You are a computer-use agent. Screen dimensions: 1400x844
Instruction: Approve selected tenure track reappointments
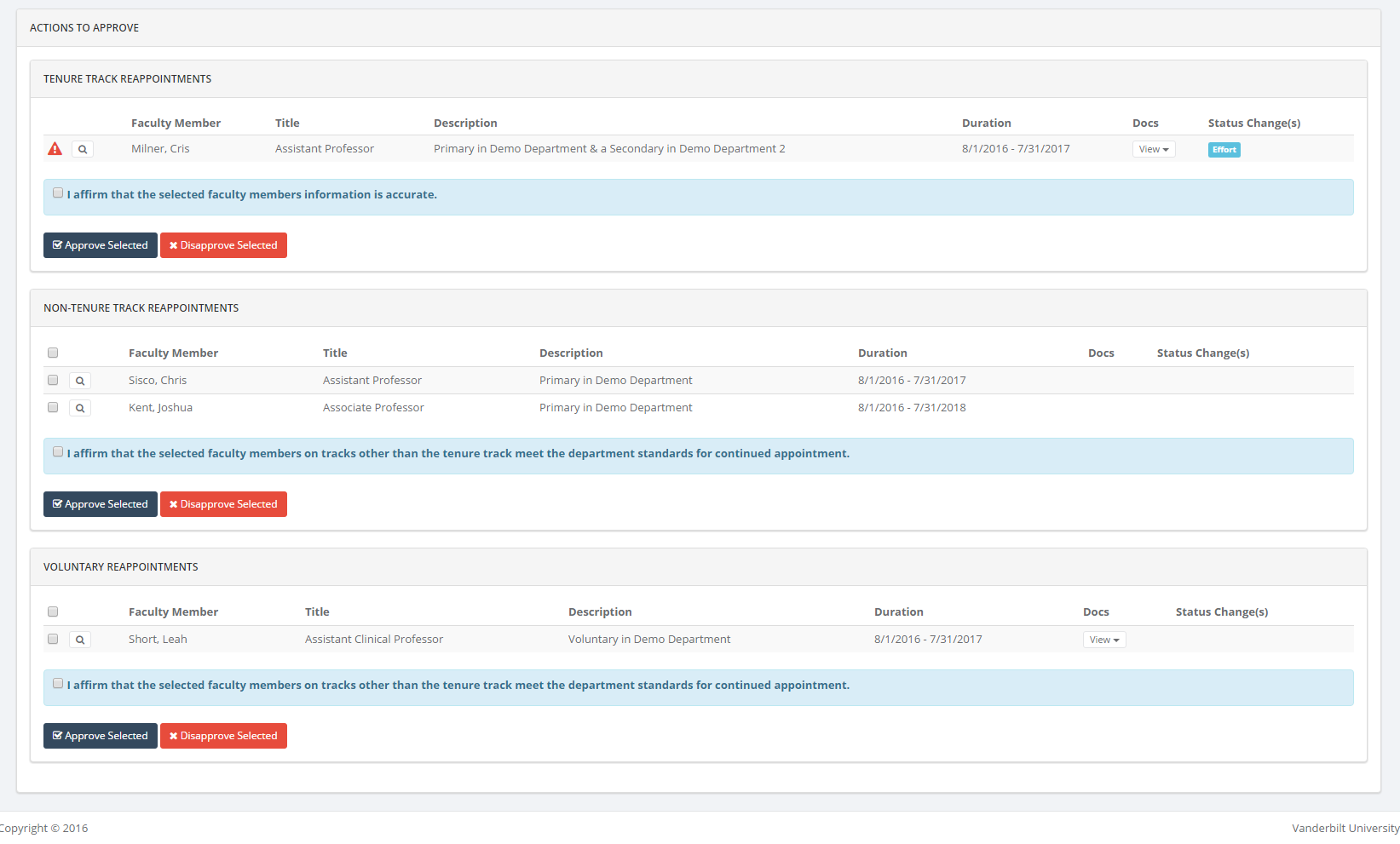click(x=101, y=245)
